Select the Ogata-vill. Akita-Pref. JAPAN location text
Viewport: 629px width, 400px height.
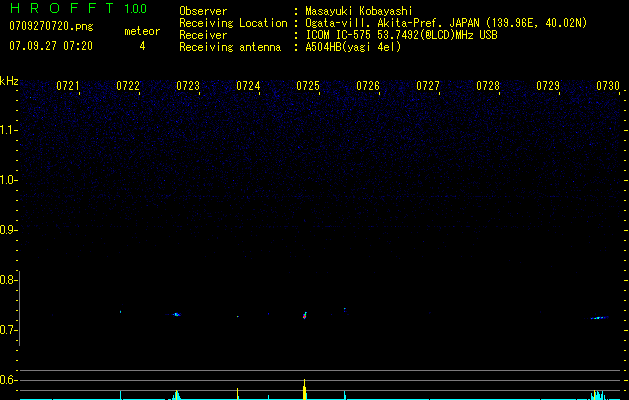click(x=446, y=23)
